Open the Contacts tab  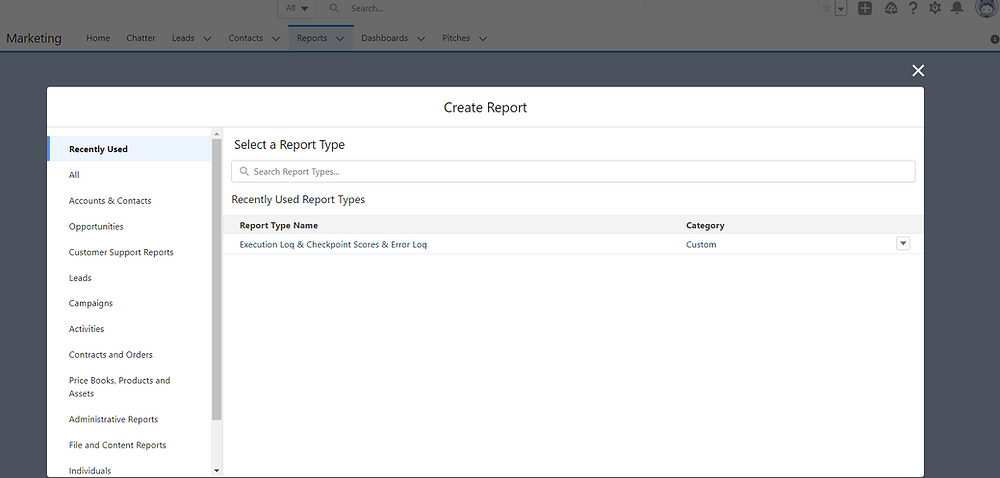246,38
